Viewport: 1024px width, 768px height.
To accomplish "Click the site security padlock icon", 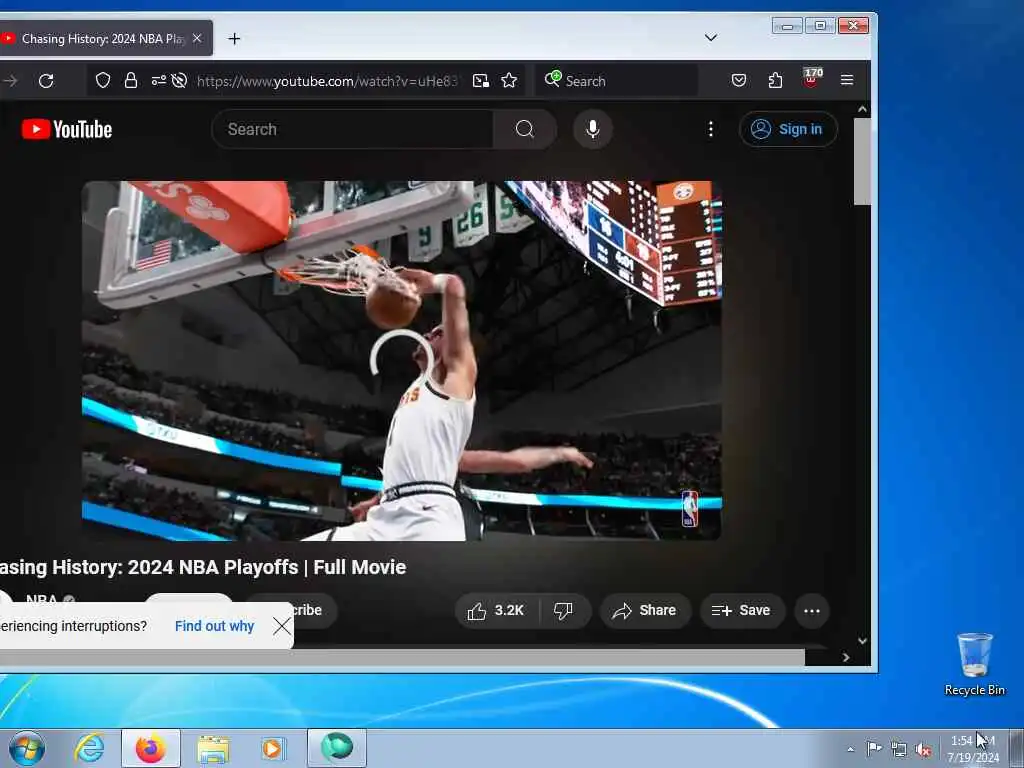I will coord(131,80).
